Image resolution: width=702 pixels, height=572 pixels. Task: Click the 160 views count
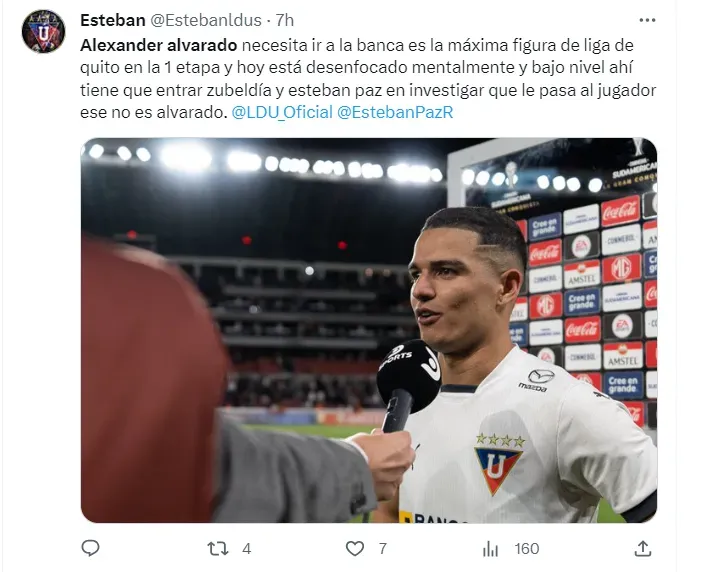point(526,549)
